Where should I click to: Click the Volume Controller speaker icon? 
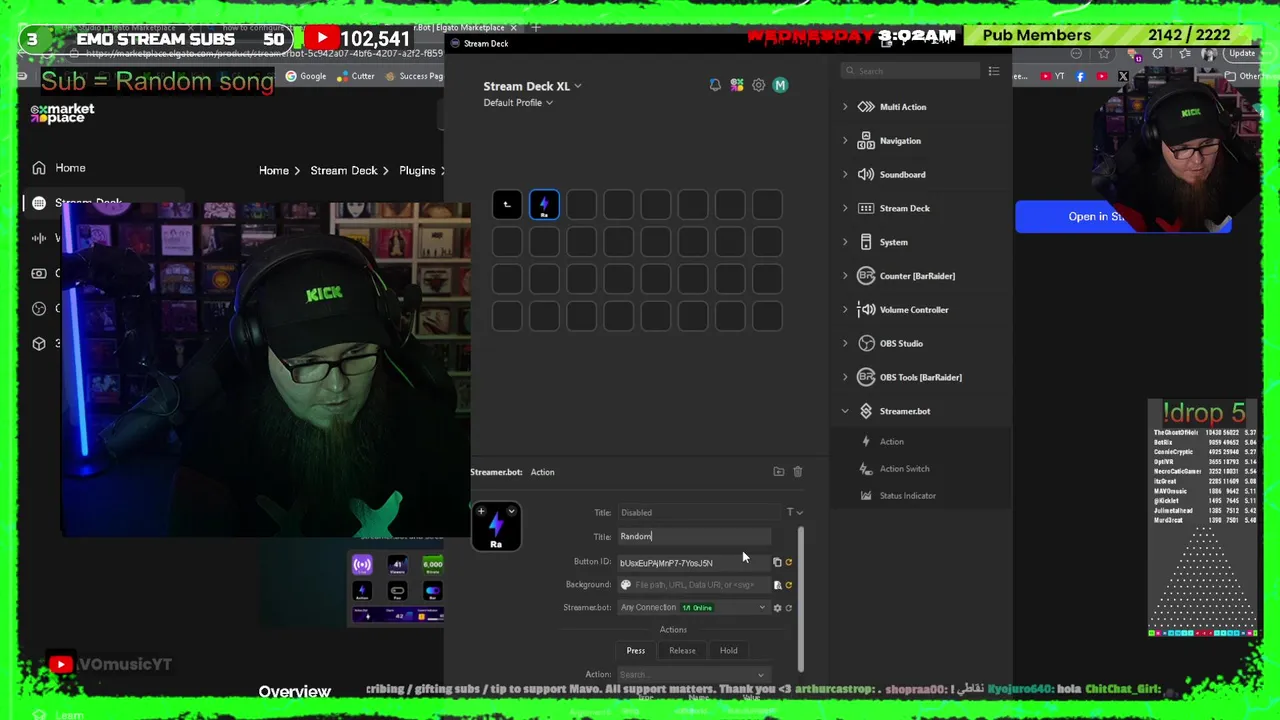click(x=866, y=310)
